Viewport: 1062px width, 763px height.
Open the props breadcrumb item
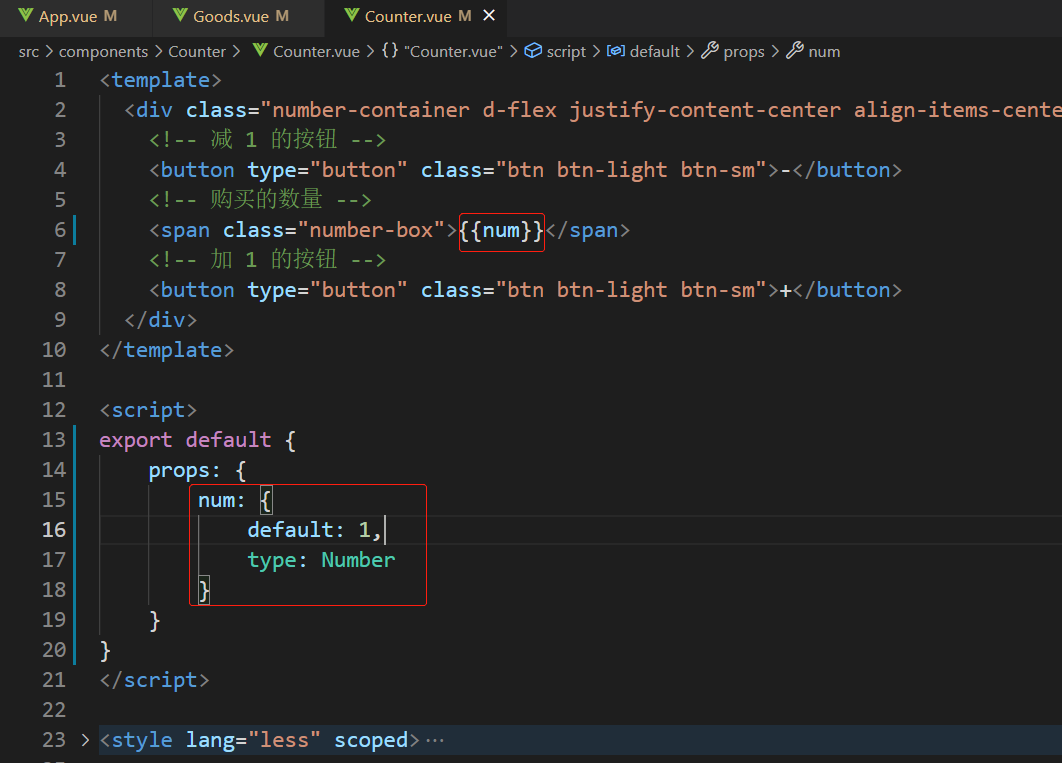pos(744,52)
